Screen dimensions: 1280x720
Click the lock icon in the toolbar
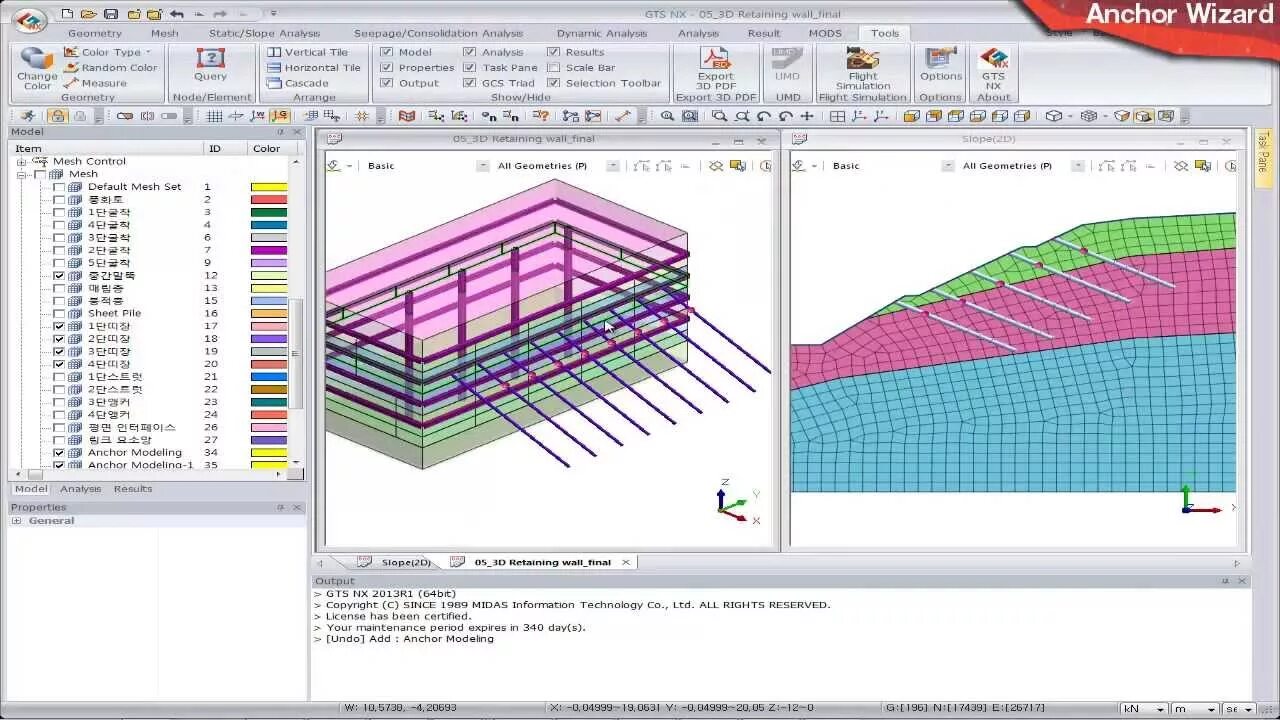(58, 116)
